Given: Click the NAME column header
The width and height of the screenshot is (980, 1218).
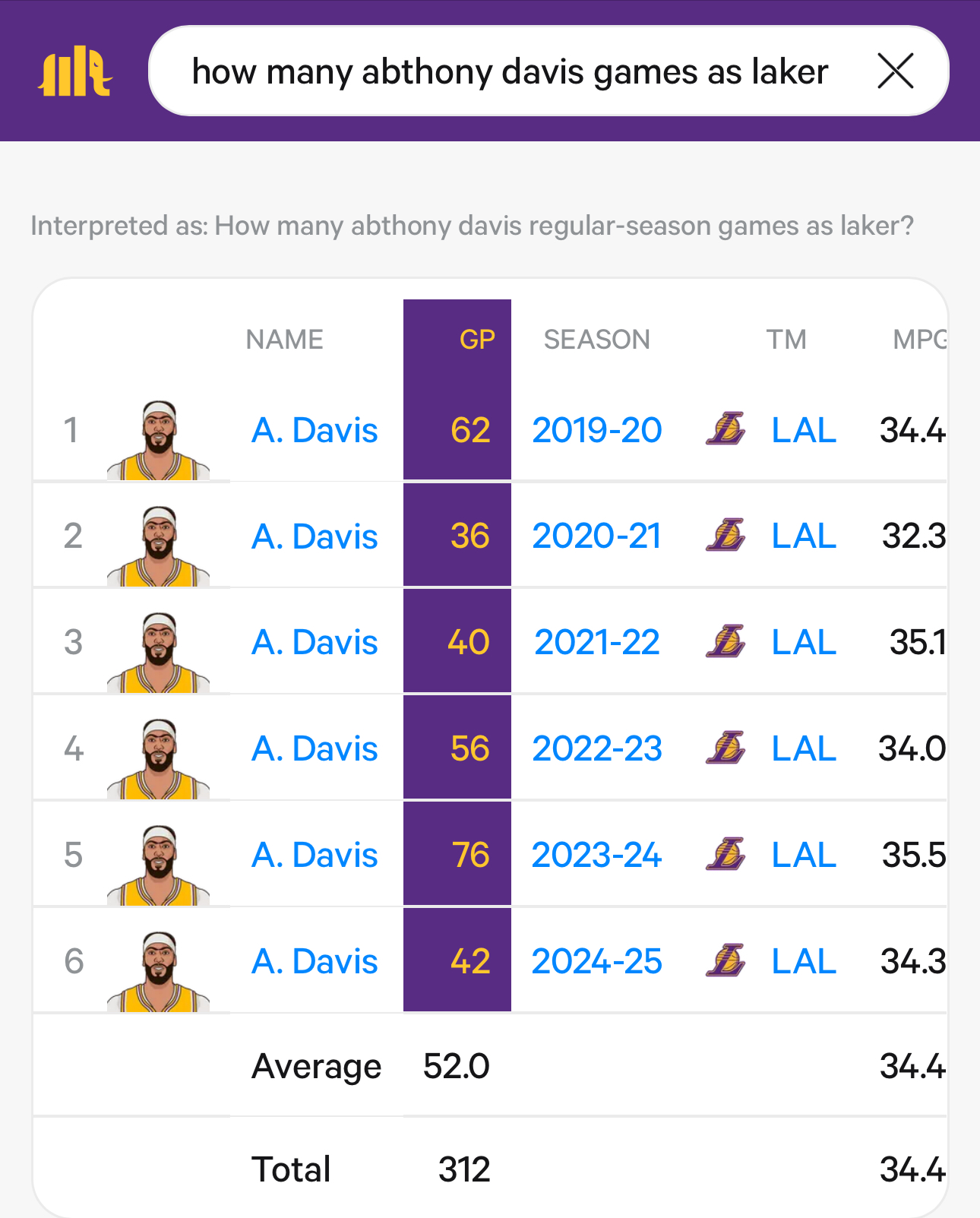Looking at the screenshot, I should 285,340.
